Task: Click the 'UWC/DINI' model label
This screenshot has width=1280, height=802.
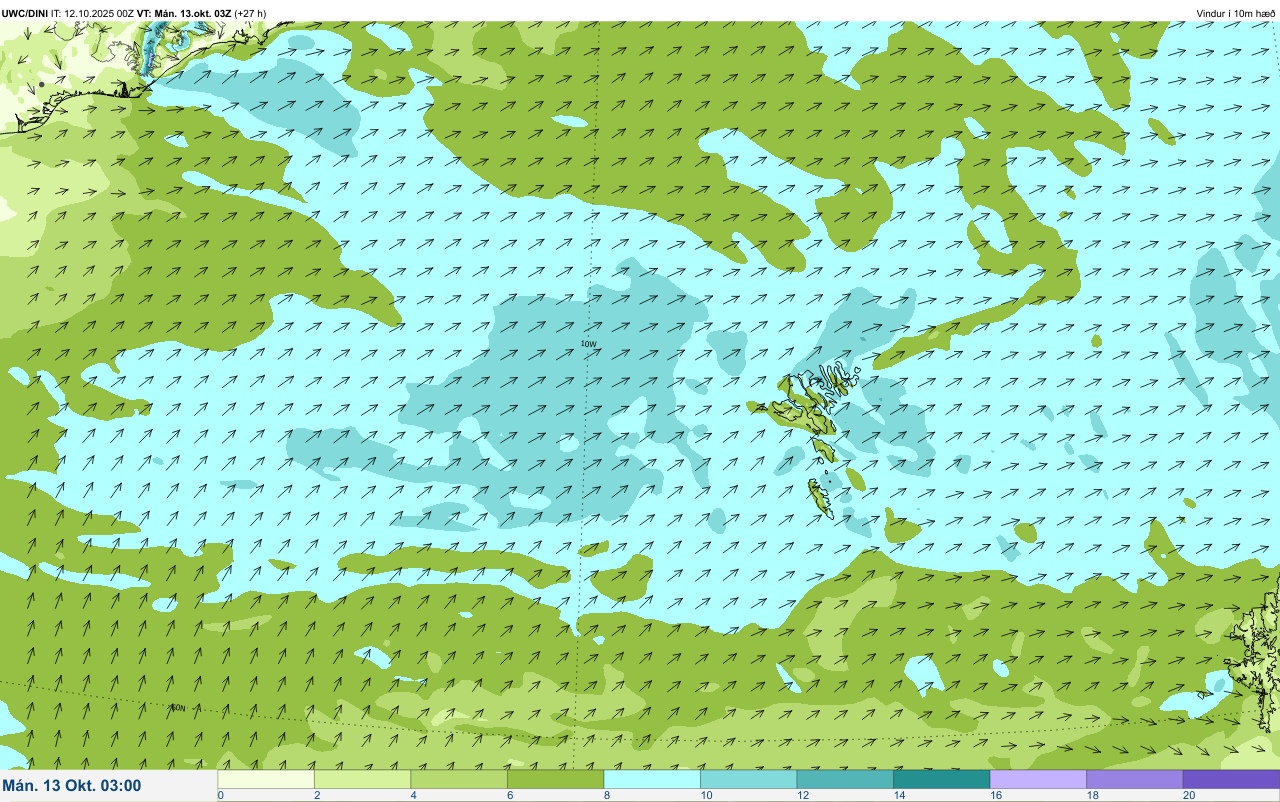Action: coord(25,13)
